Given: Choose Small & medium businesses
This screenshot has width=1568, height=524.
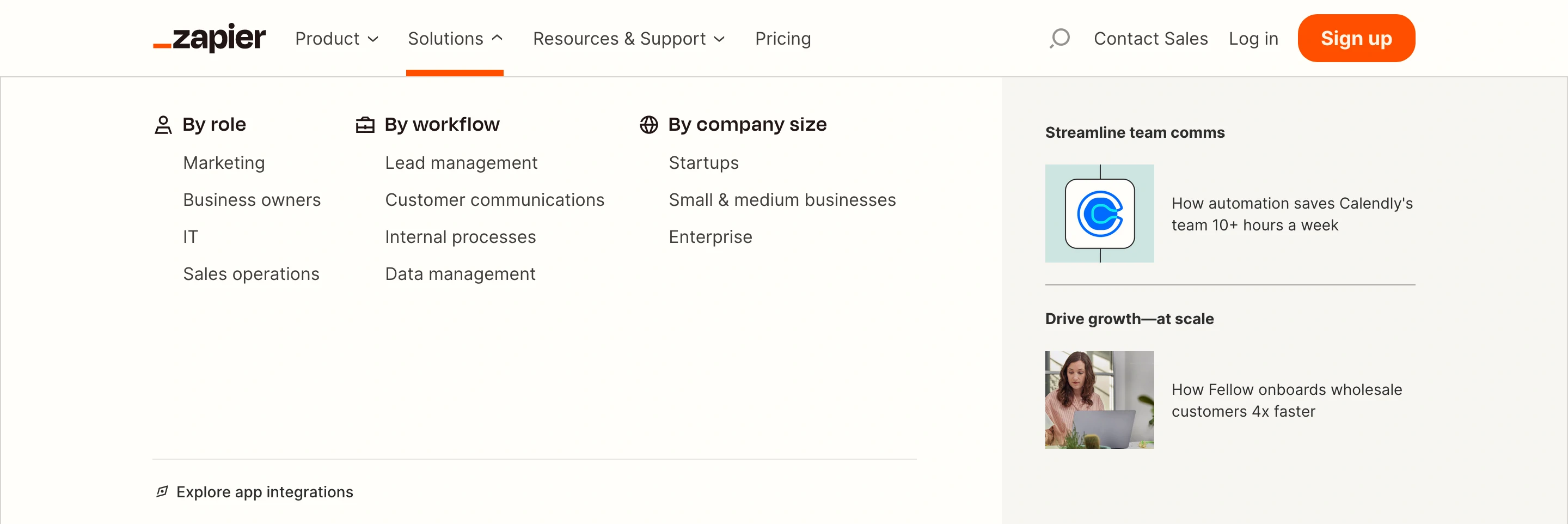Looking at the screenshot, I should [x=782, y=200].
